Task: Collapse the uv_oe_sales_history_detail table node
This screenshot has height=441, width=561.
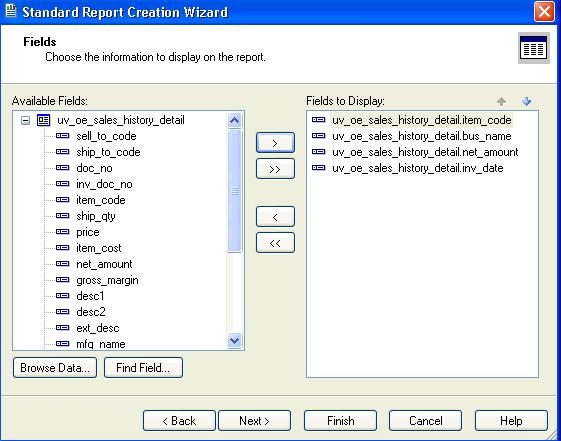Action: coord(25,121)
